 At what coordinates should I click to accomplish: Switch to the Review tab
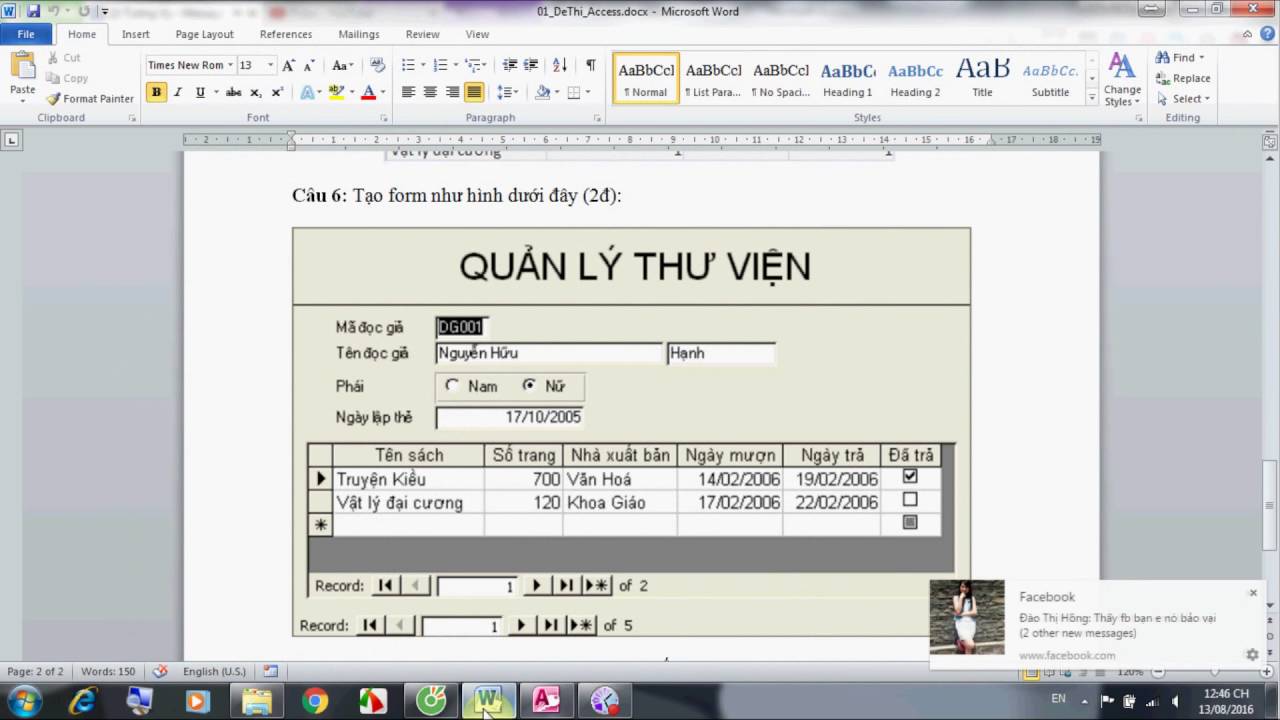(422, 34)
